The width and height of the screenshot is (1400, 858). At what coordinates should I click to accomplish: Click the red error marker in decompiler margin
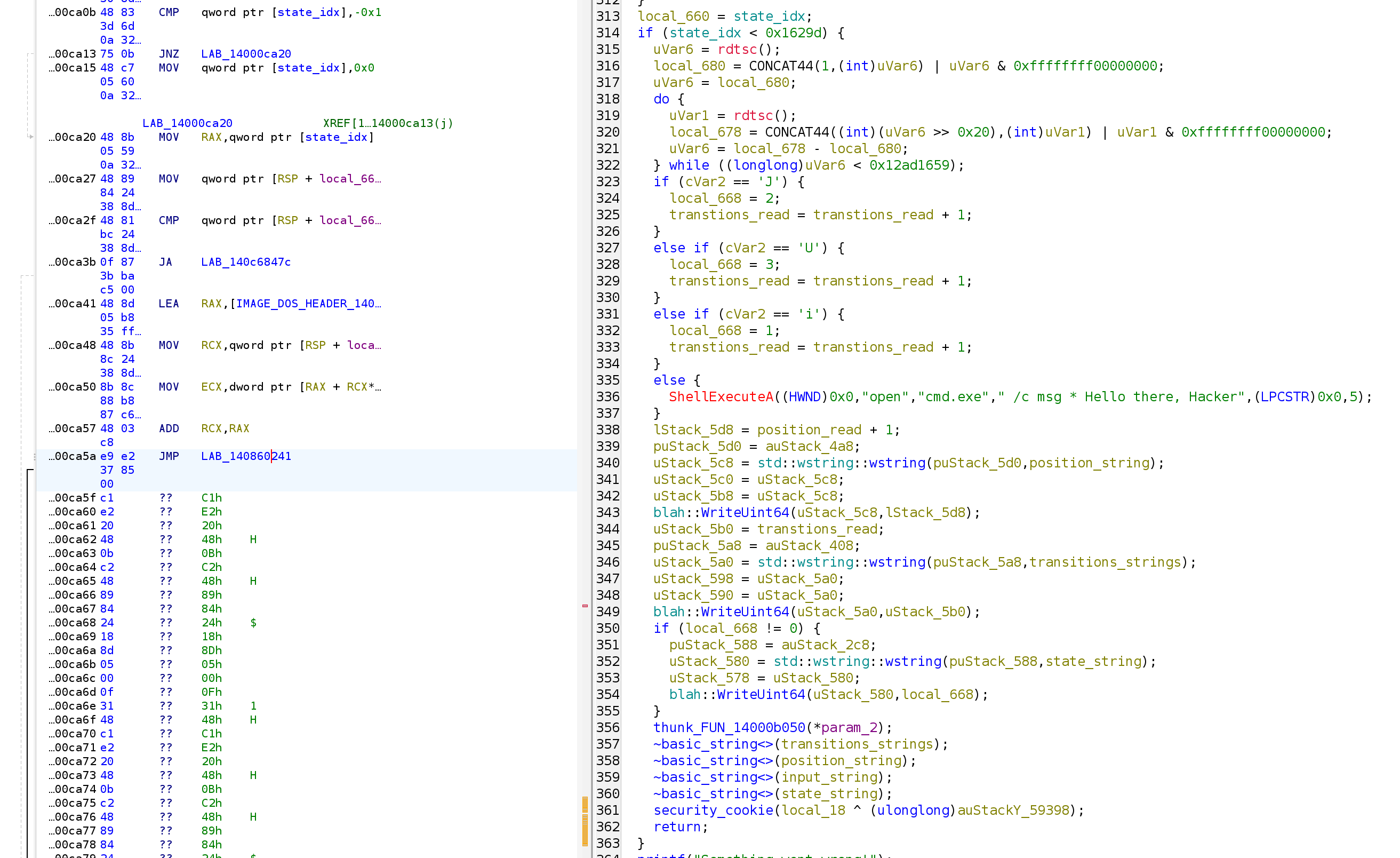tap(585, 606)
